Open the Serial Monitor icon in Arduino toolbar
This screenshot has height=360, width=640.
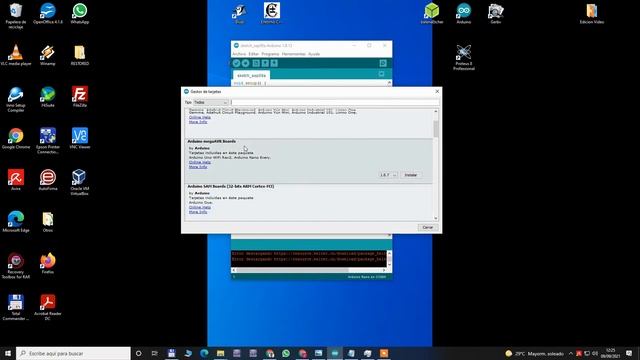pos(383,63)
